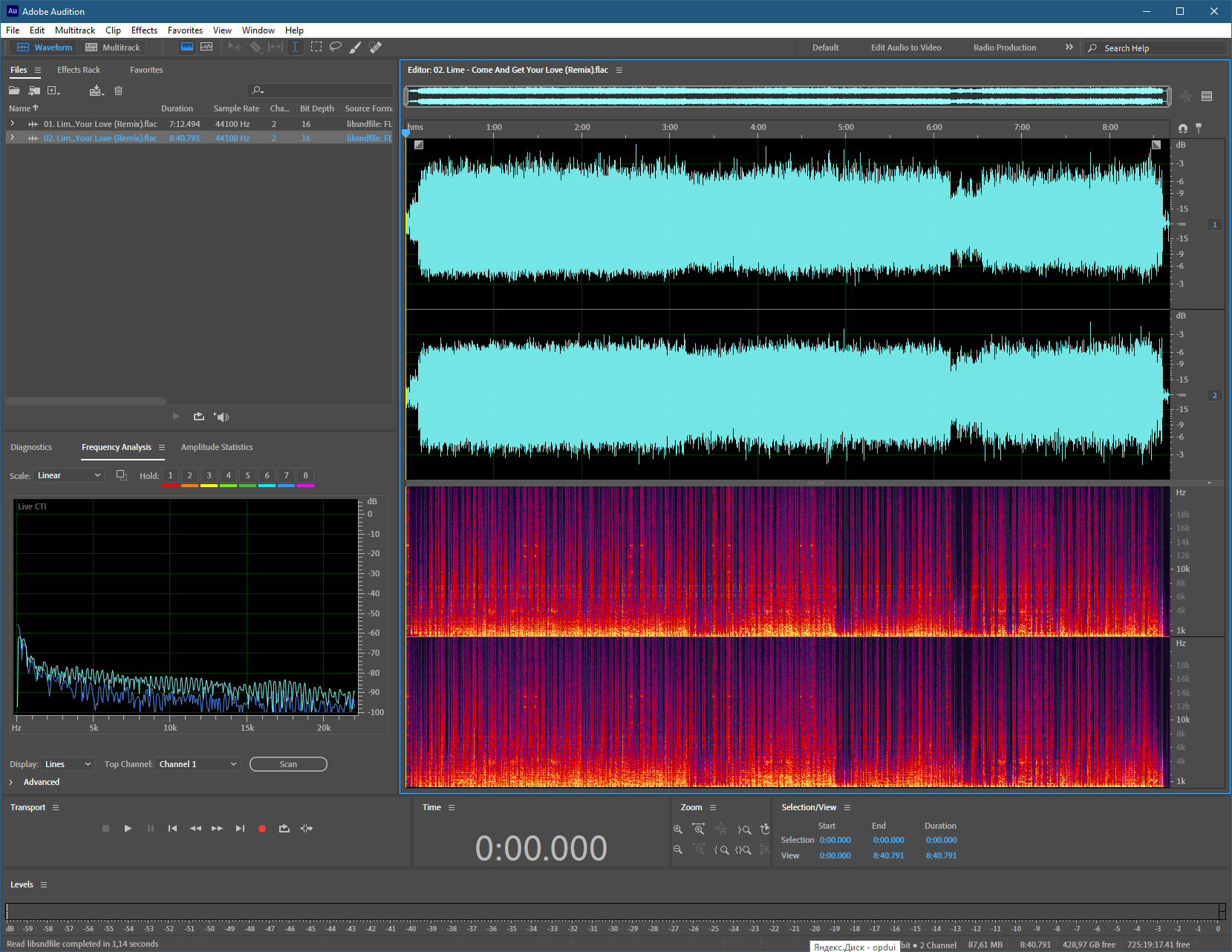Open the Scale Linear dropdown
Screen dimensions: 1232x952
pyautogui.click(x=69, y=475)
